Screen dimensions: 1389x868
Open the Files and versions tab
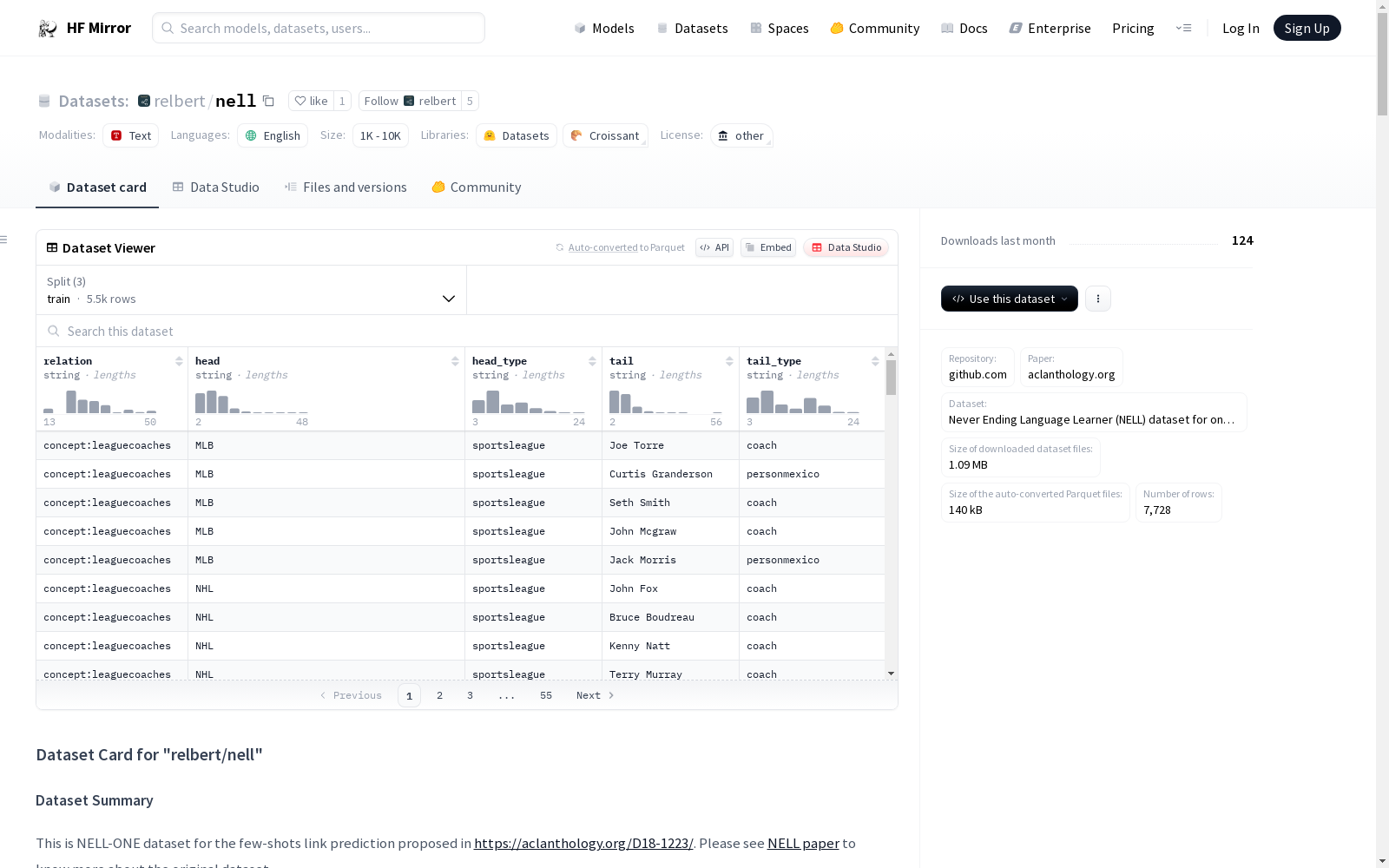(346, 187)
